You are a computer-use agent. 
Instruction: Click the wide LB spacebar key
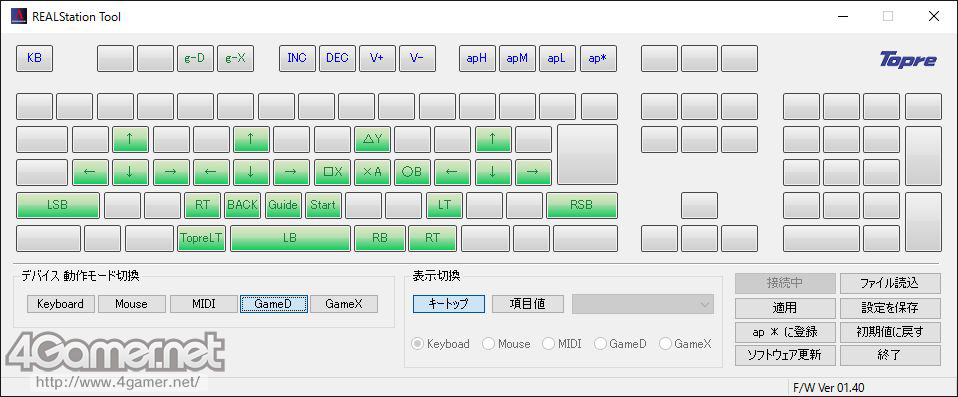(x=290, y=238)
